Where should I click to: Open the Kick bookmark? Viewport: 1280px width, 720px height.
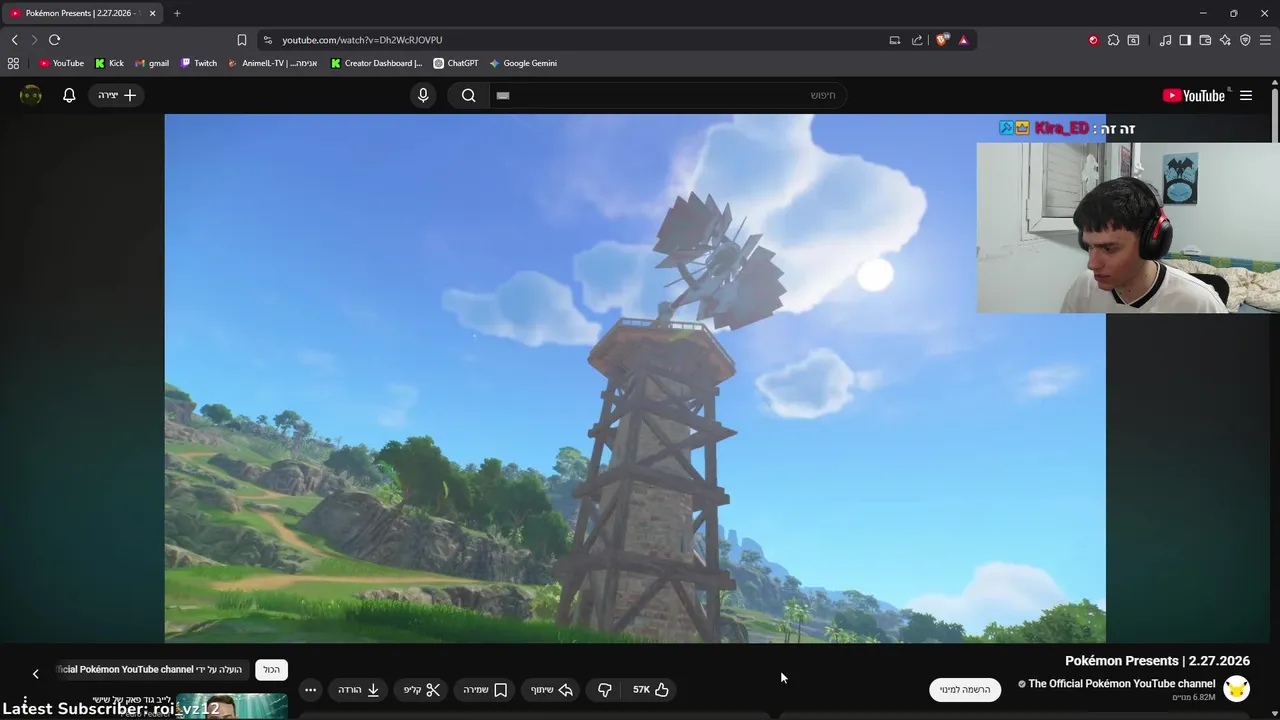click(110, 63)
